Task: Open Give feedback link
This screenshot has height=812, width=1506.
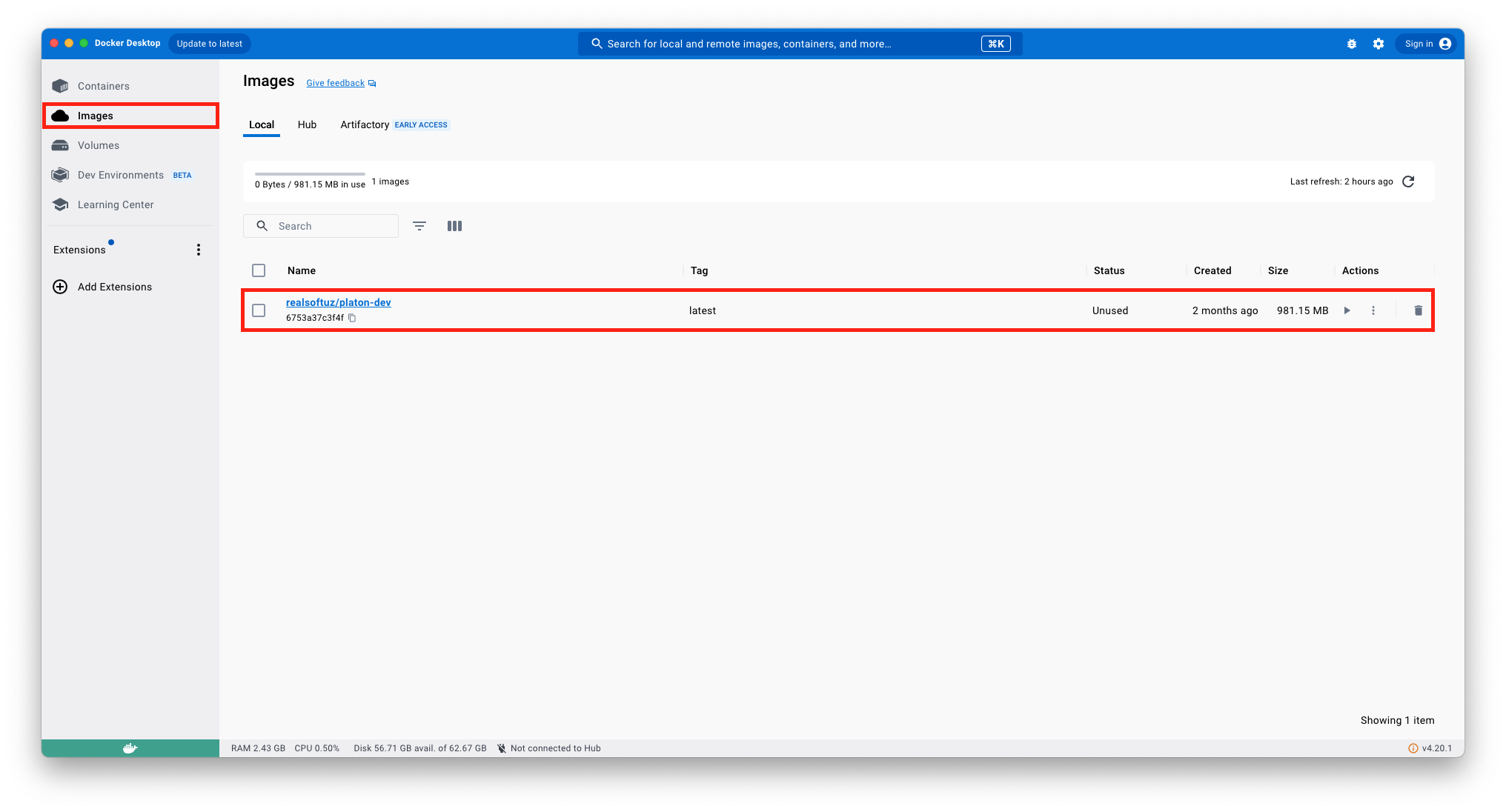Action: click(x=341, y=83)
